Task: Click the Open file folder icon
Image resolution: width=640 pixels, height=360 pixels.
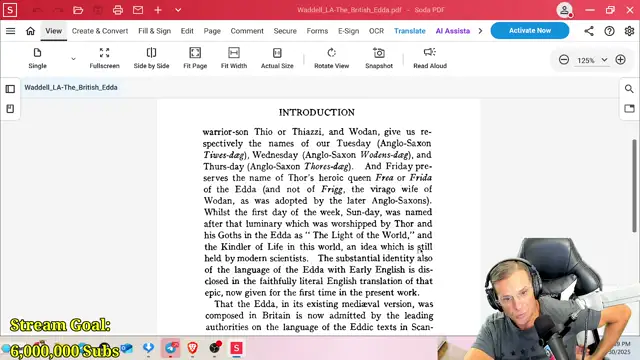Action: click(78, 10)
